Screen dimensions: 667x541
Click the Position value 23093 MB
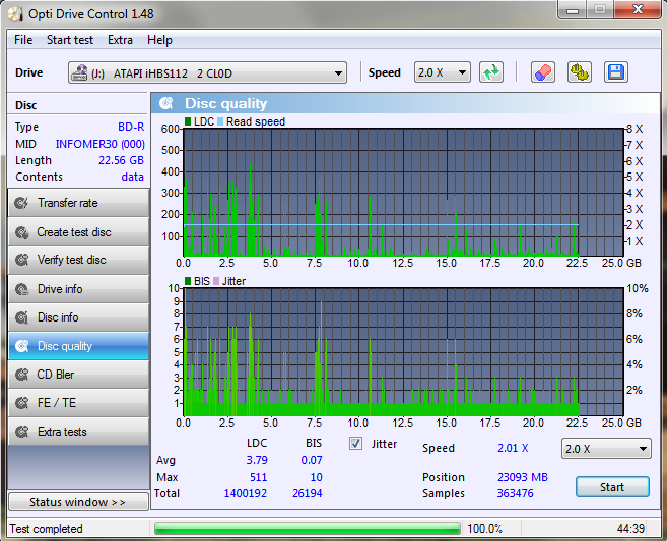522,477
